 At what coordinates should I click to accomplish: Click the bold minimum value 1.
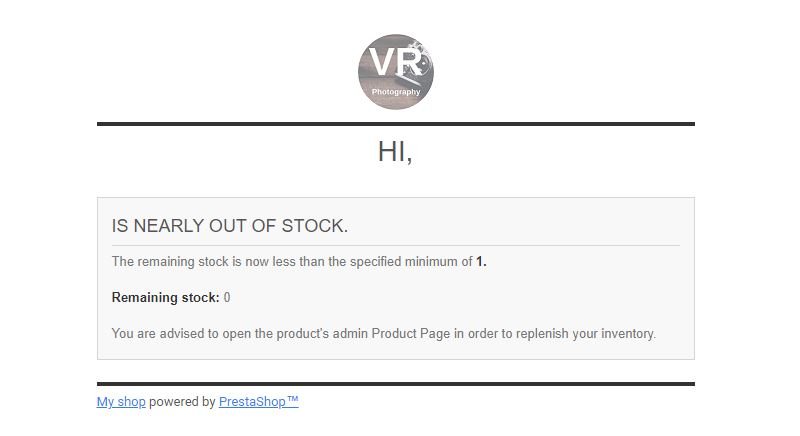coord(481,262)
